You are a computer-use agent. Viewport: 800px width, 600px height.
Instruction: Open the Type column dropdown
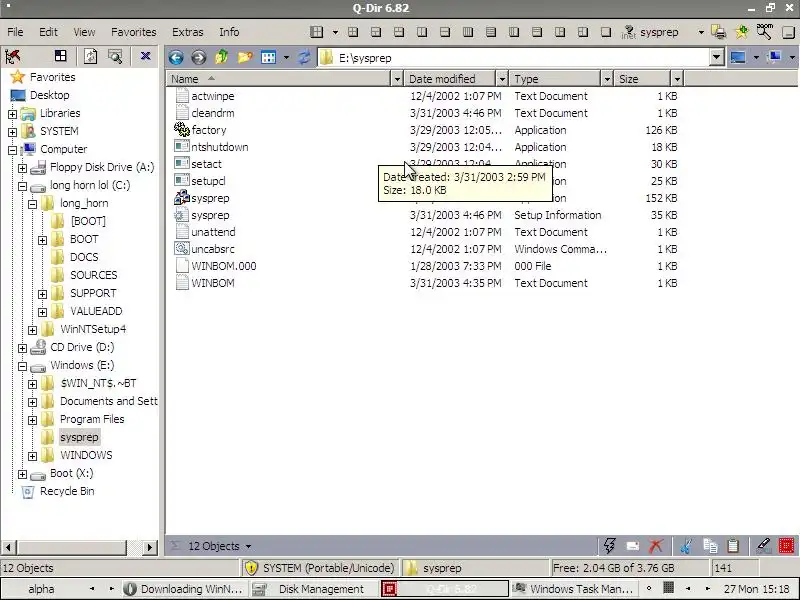tap(607, 79)
